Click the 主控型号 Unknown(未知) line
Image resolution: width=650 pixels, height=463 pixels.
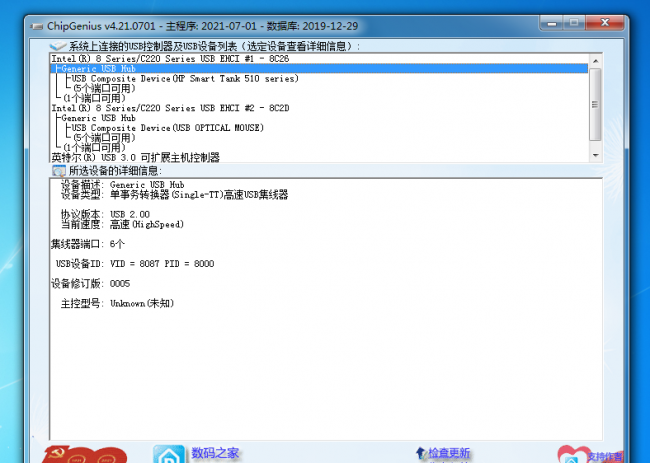[x=117, y=303]
